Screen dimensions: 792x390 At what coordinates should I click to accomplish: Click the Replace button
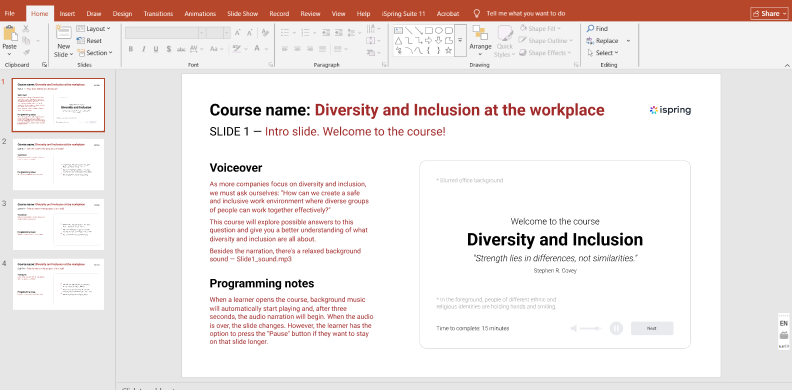coord(603,41)
